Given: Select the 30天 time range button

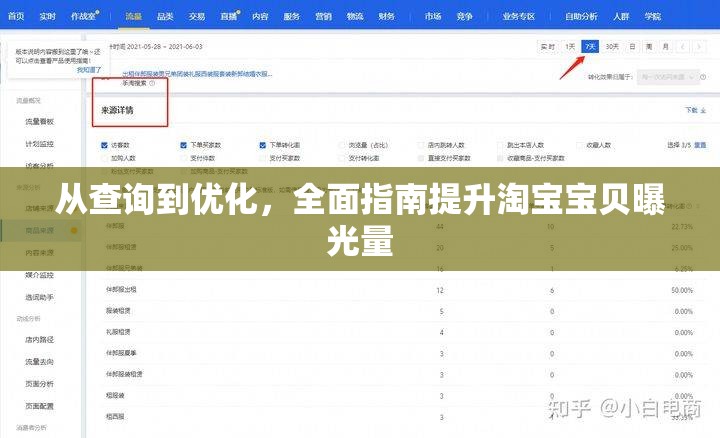Looking at the screenshot, I should [612, 47].
